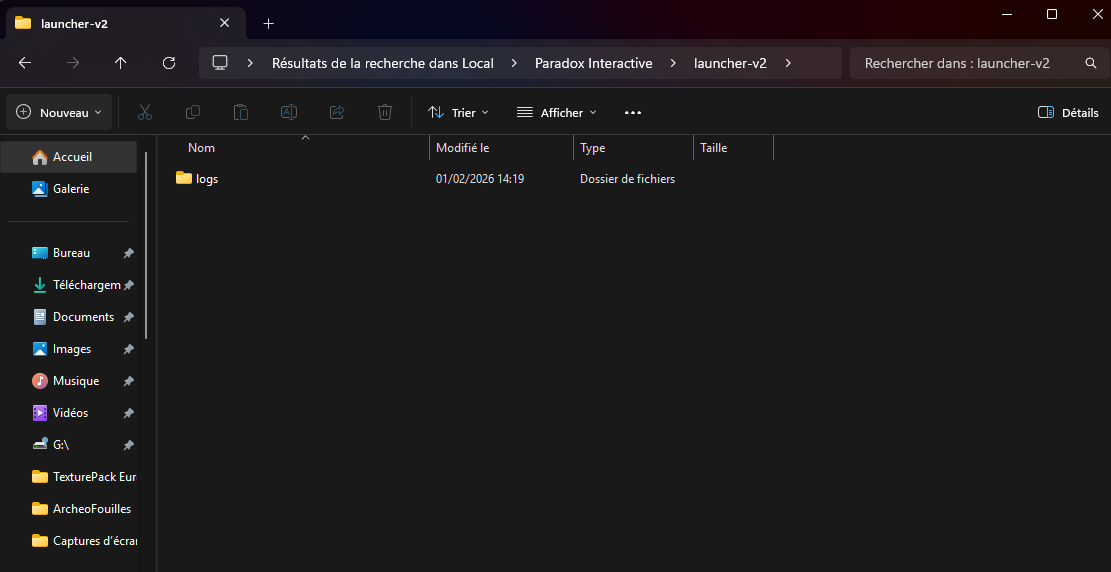Sort by Modifié le column header
This screenshot has width=1111, height=572.
502,148
